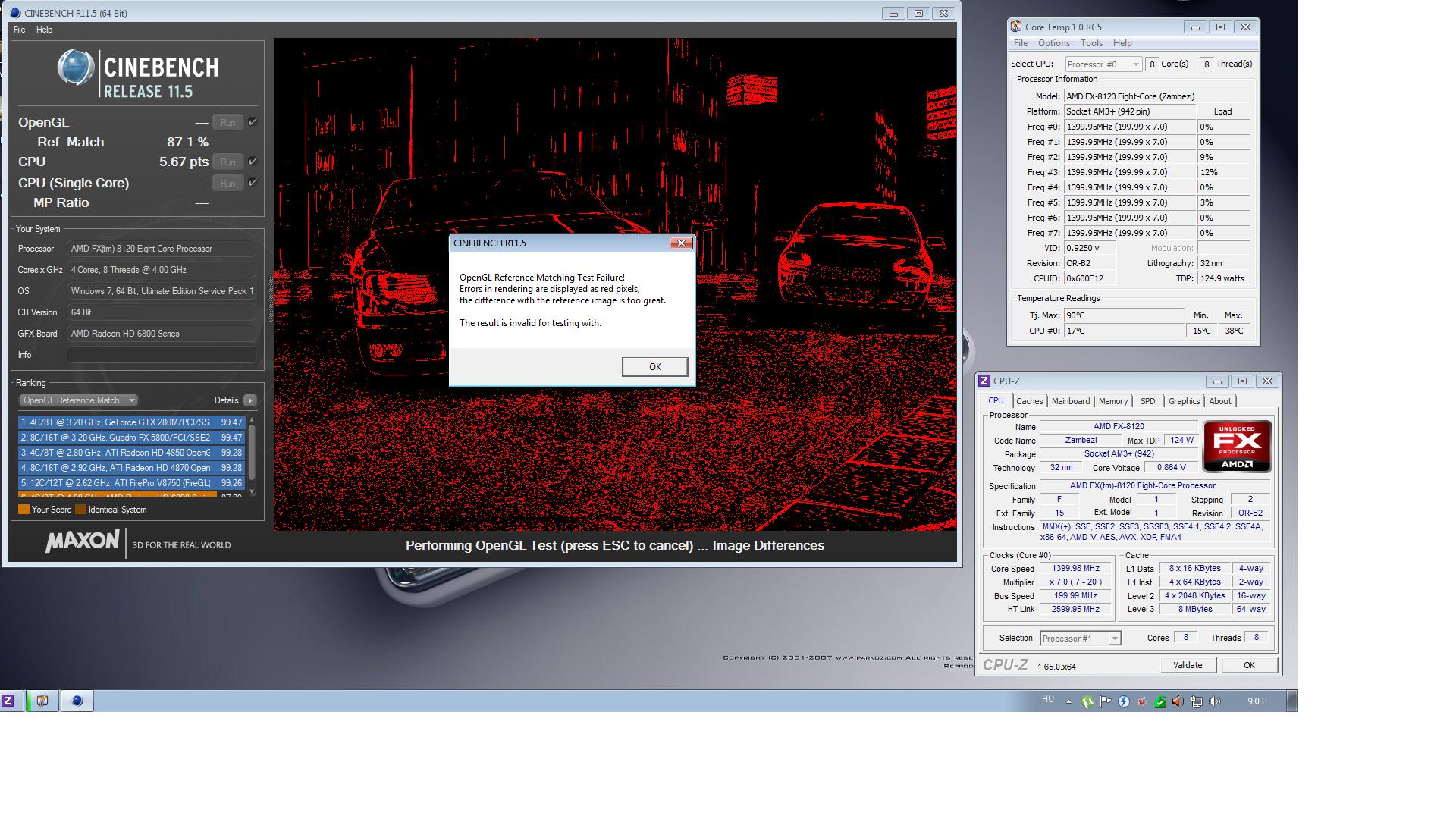The image size is (1456, 819).
Task: Open Cinebench from the taskbar
Action: point(77,701)
